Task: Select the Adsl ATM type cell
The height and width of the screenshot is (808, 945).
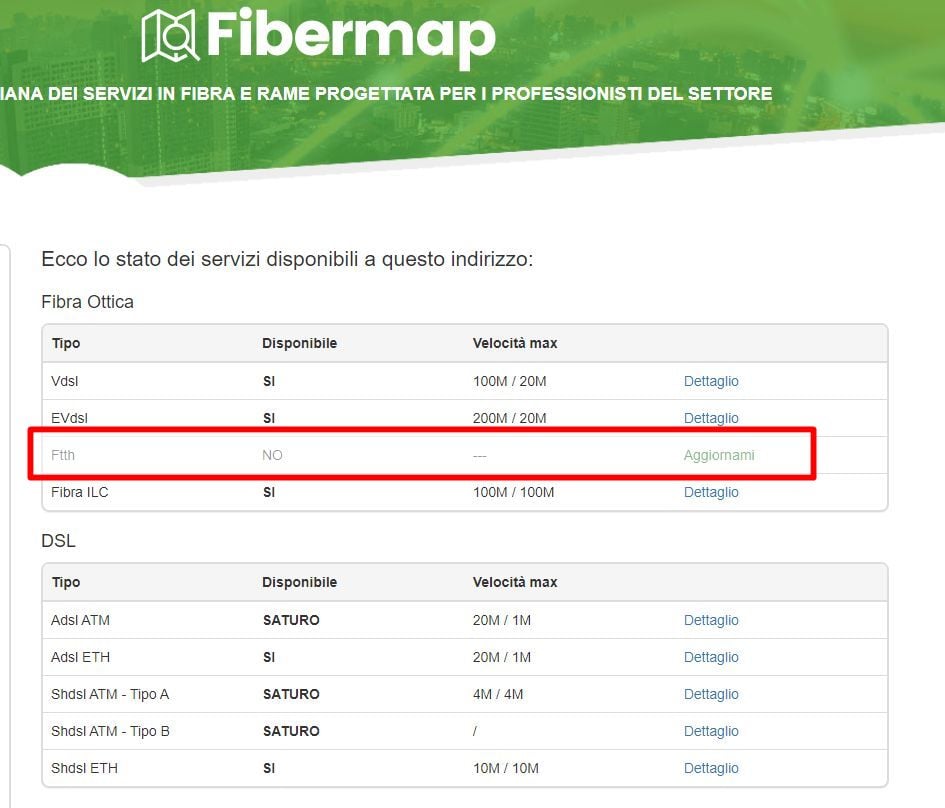Action: pyautogui.click(x=80, y=621)
